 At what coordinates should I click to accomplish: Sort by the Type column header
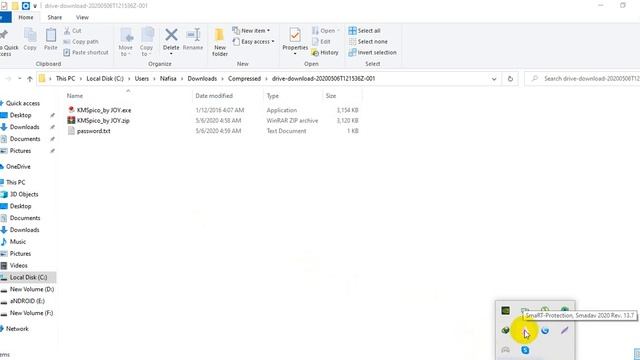point(273,96)
